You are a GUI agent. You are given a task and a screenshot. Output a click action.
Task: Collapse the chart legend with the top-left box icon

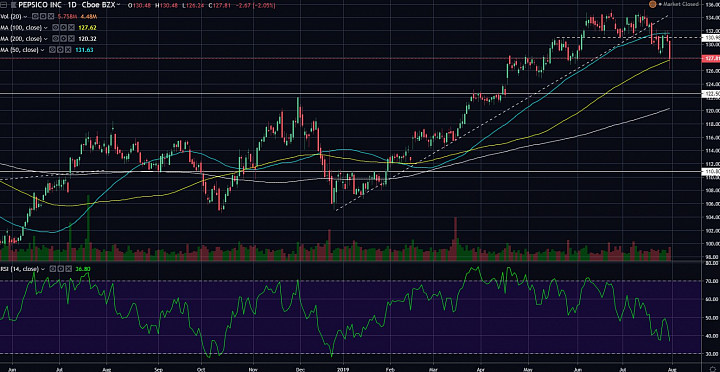[3, 5]
